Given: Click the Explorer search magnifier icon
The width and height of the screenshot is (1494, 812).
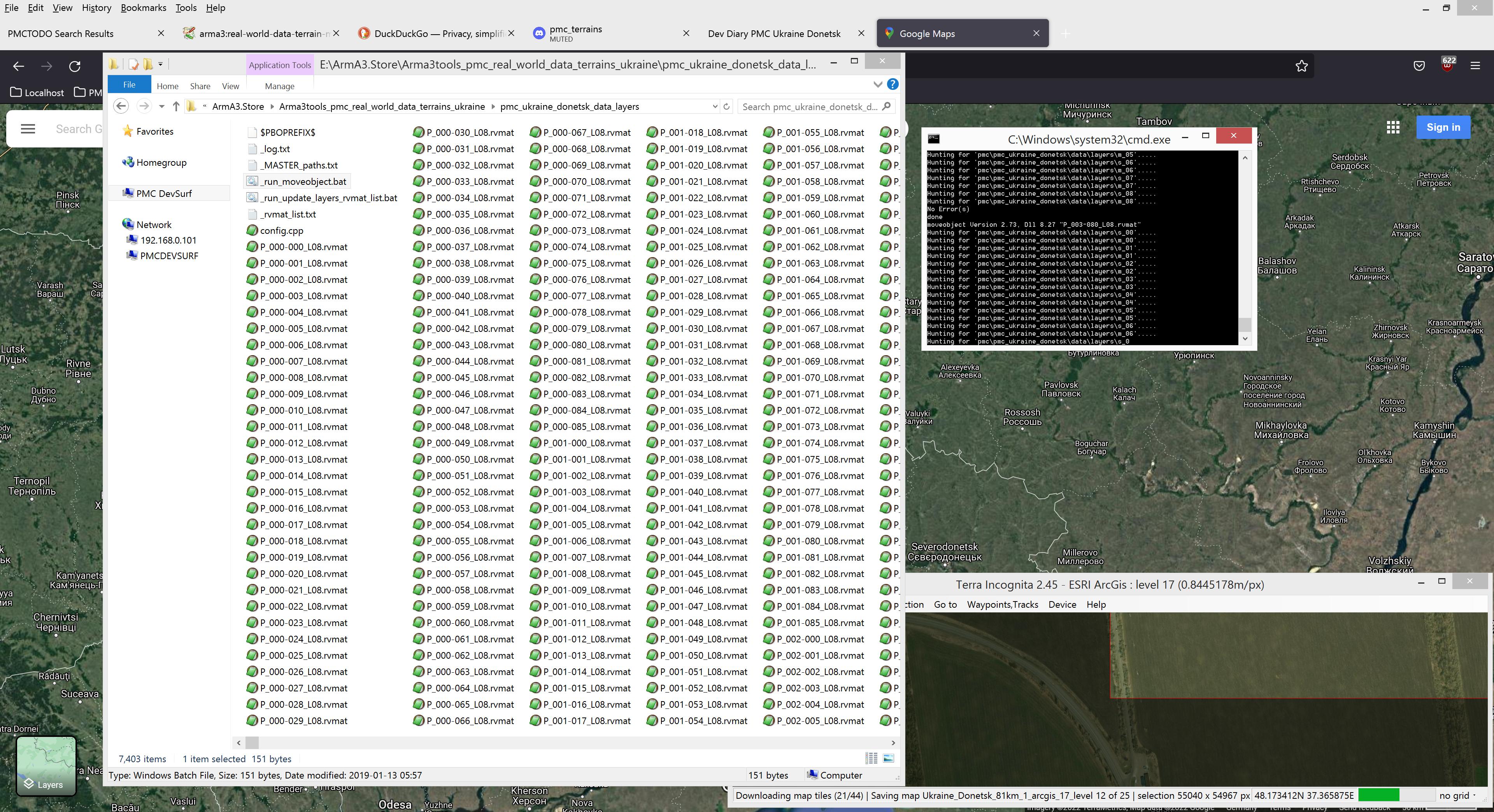Looking at the screenshot, I should click(x=886, y=106).
